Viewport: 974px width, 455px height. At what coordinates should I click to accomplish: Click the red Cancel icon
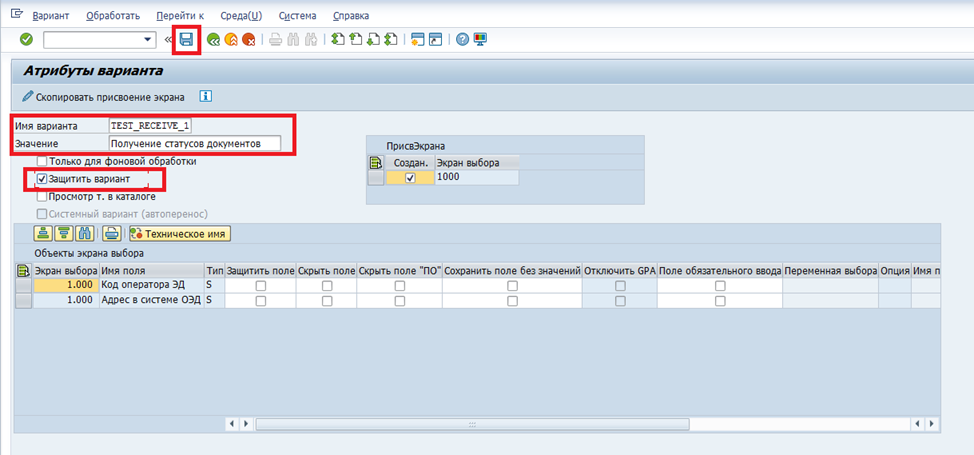click(247, 40)
